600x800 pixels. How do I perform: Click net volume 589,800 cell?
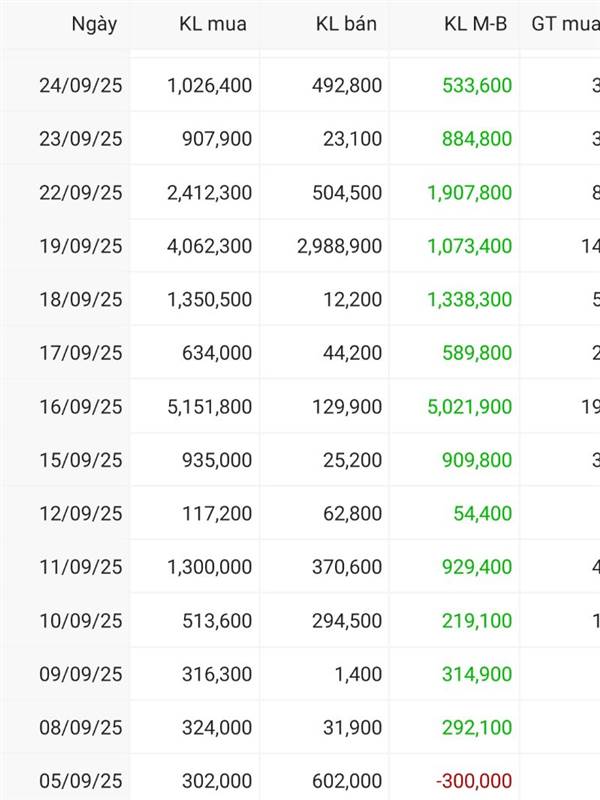(477, 353)
